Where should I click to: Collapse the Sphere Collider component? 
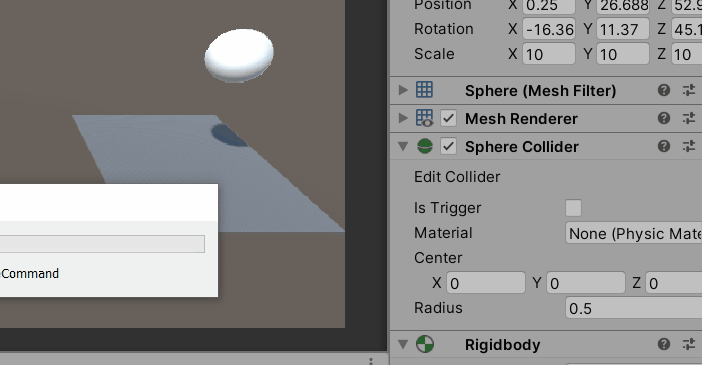point(403,146)
